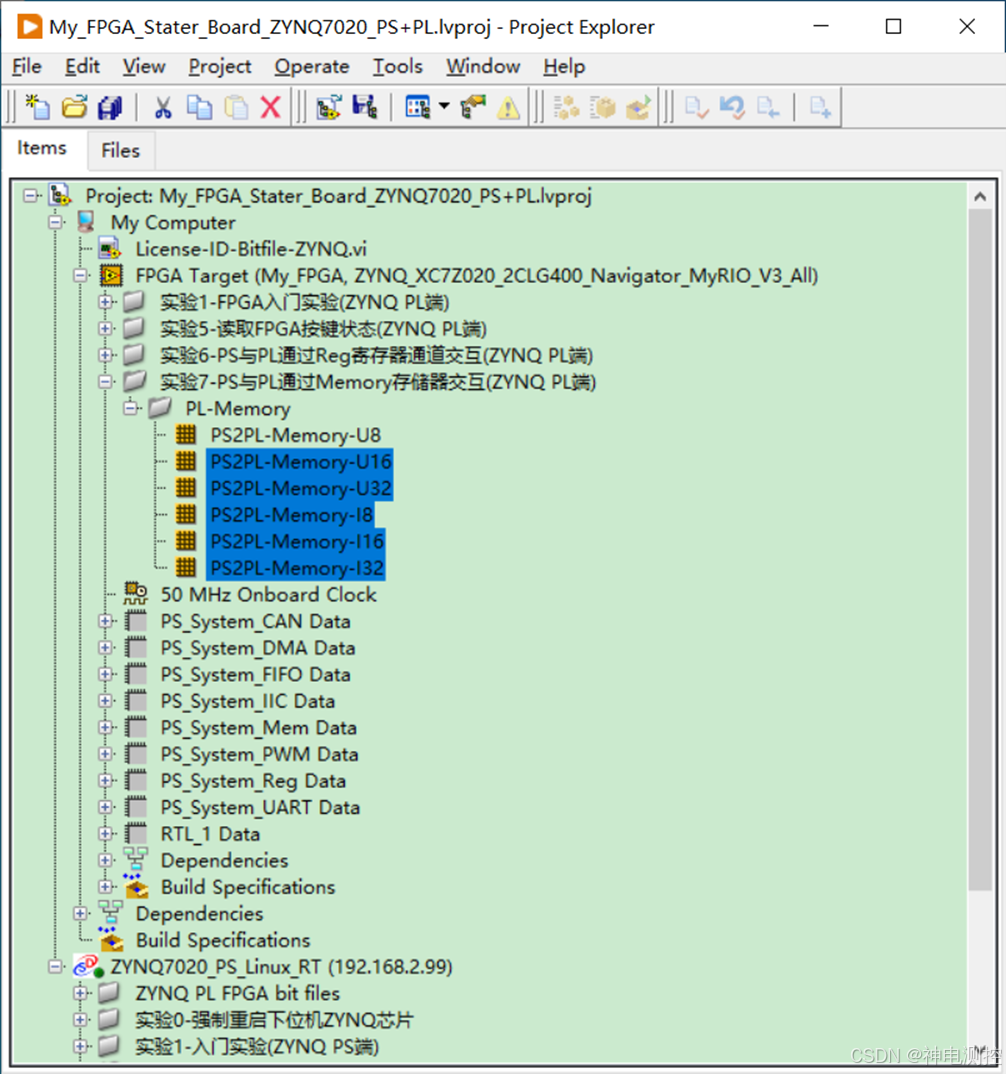Select FPGA Target Build Specifications
Image resolution: width=1006 pixels, height=1074 pixels.
248,887
